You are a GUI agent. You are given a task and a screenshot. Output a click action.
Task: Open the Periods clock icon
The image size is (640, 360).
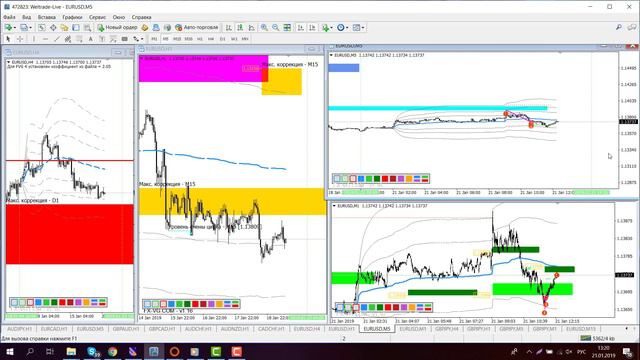(340, 28)
